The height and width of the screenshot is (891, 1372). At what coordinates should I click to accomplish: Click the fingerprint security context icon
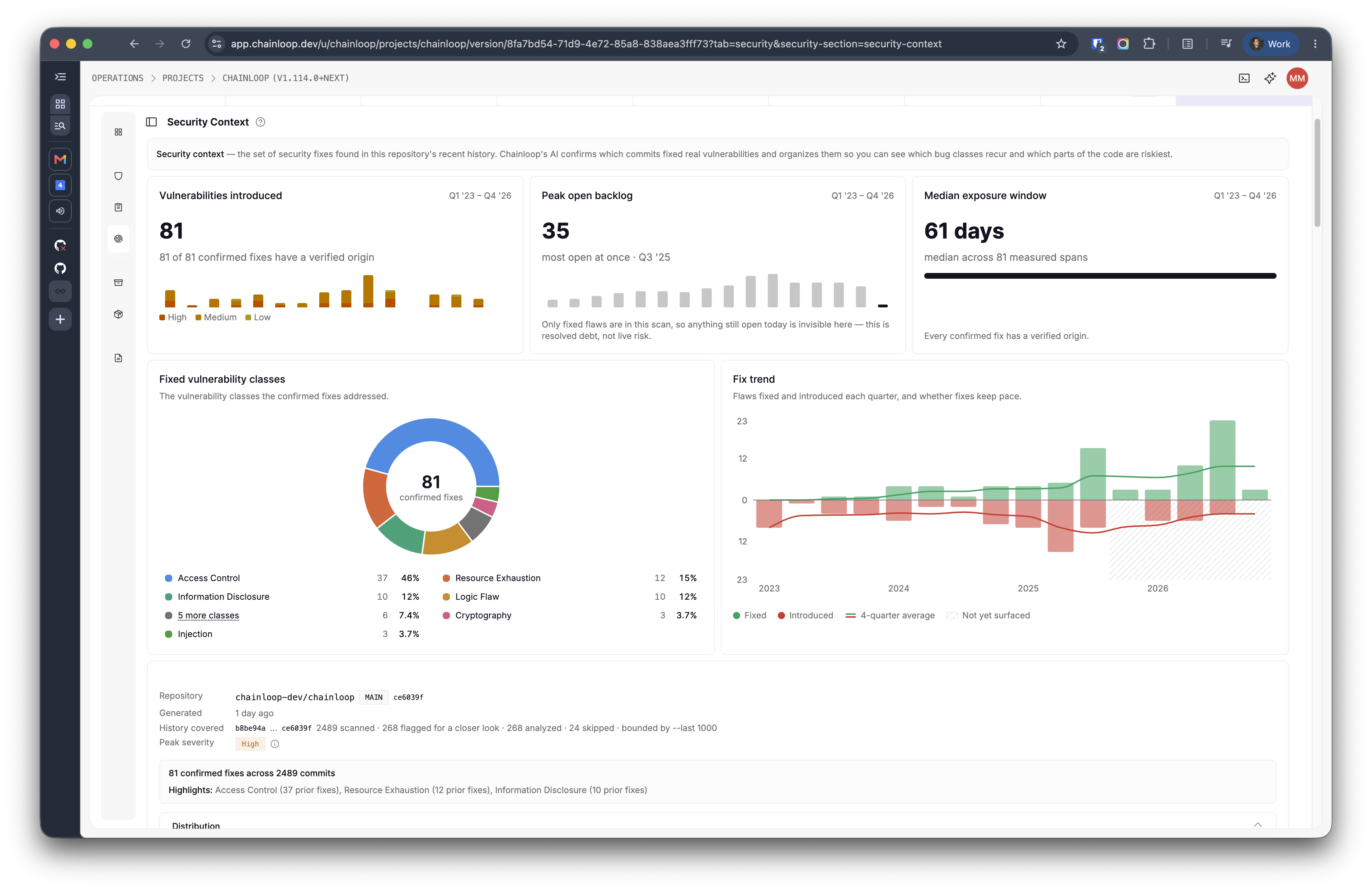coord(118,239)
